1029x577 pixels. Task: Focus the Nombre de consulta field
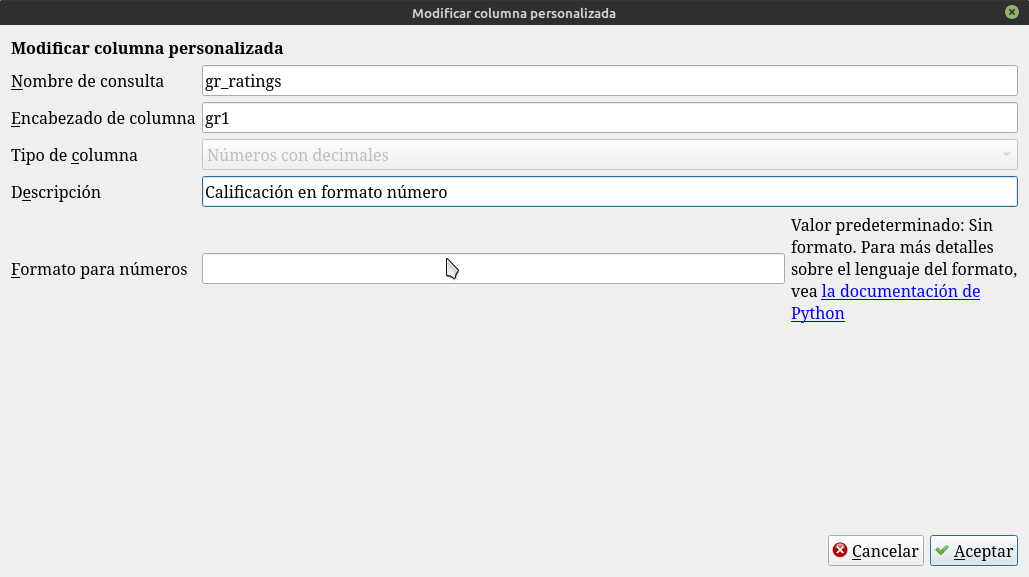click(609, 81)
